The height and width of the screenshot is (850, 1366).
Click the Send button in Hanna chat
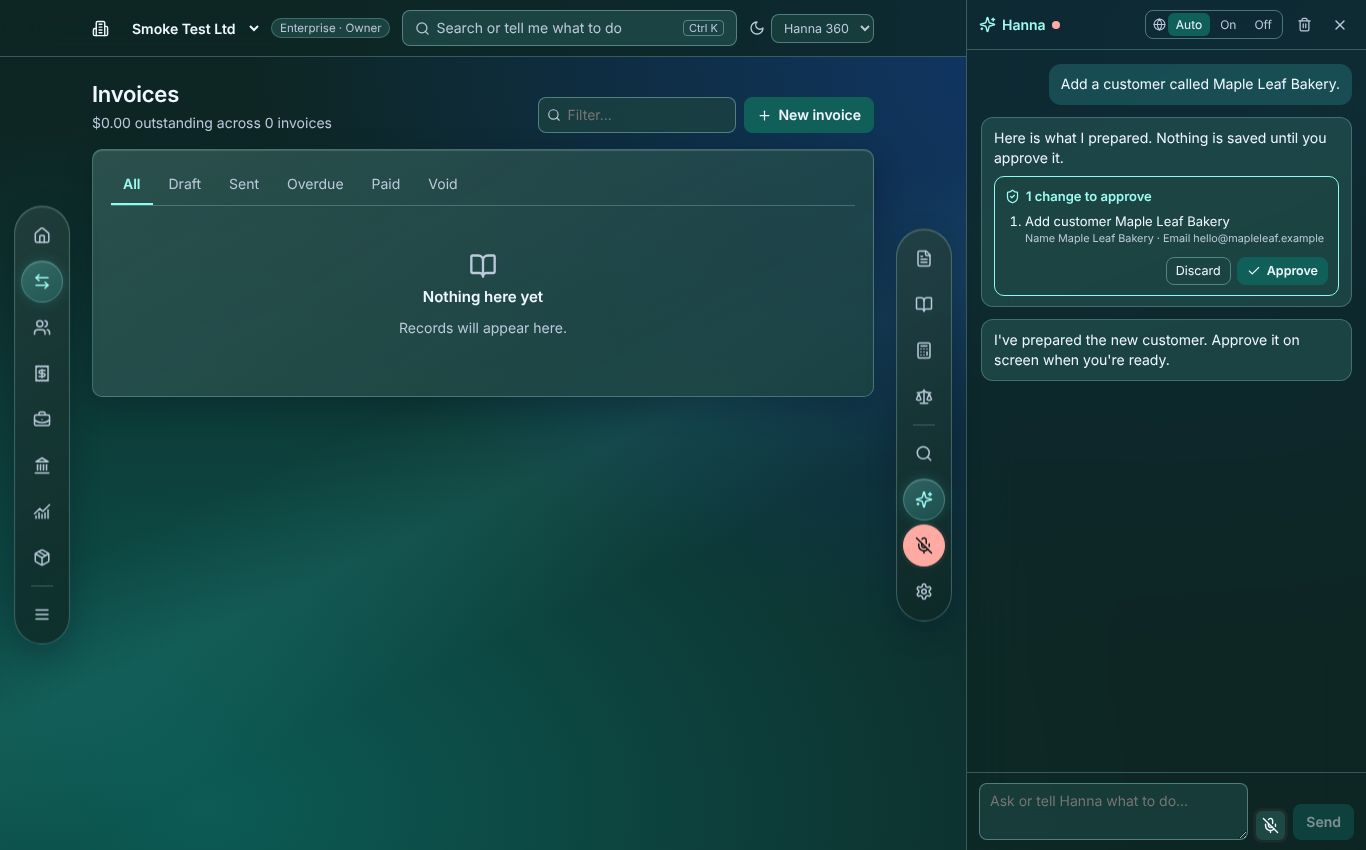point(1323,822)
